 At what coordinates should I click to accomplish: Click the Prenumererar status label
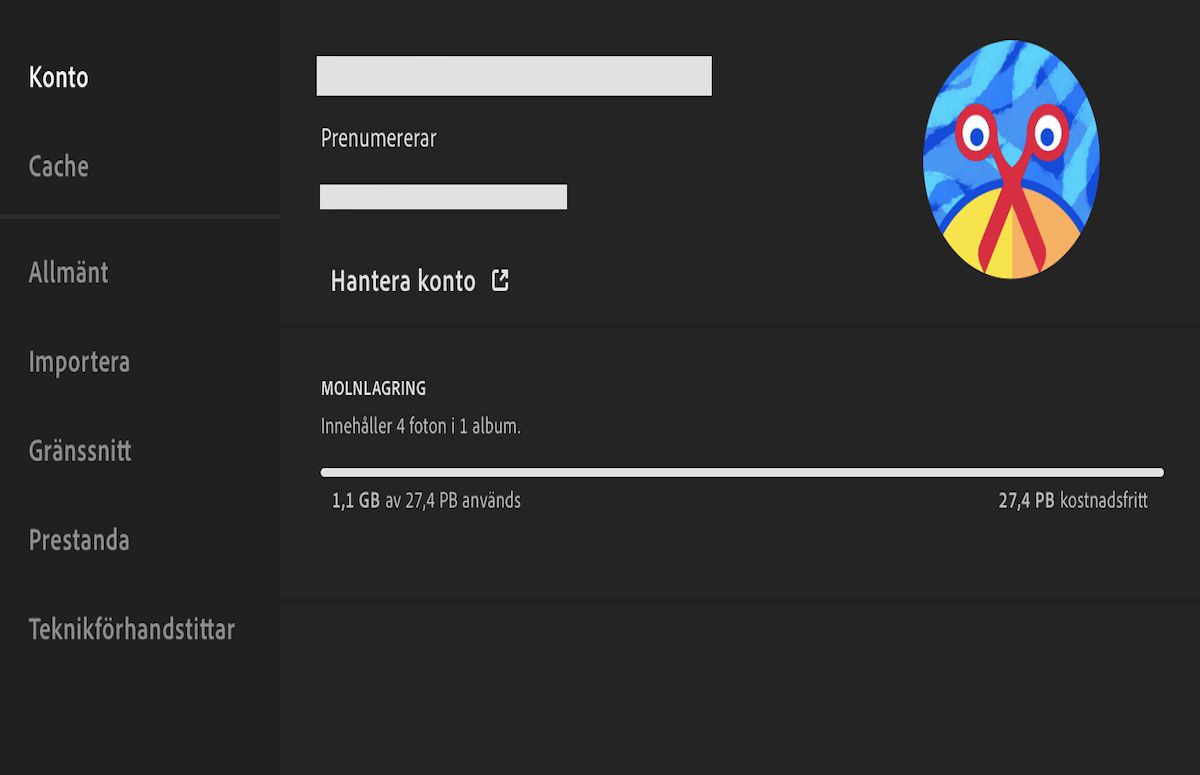point(377,138)
